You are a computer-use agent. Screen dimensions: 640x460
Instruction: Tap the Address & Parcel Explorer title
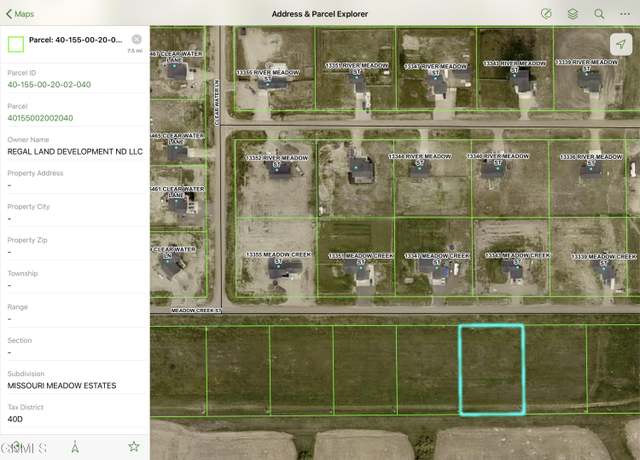click(x=320, y=14)
